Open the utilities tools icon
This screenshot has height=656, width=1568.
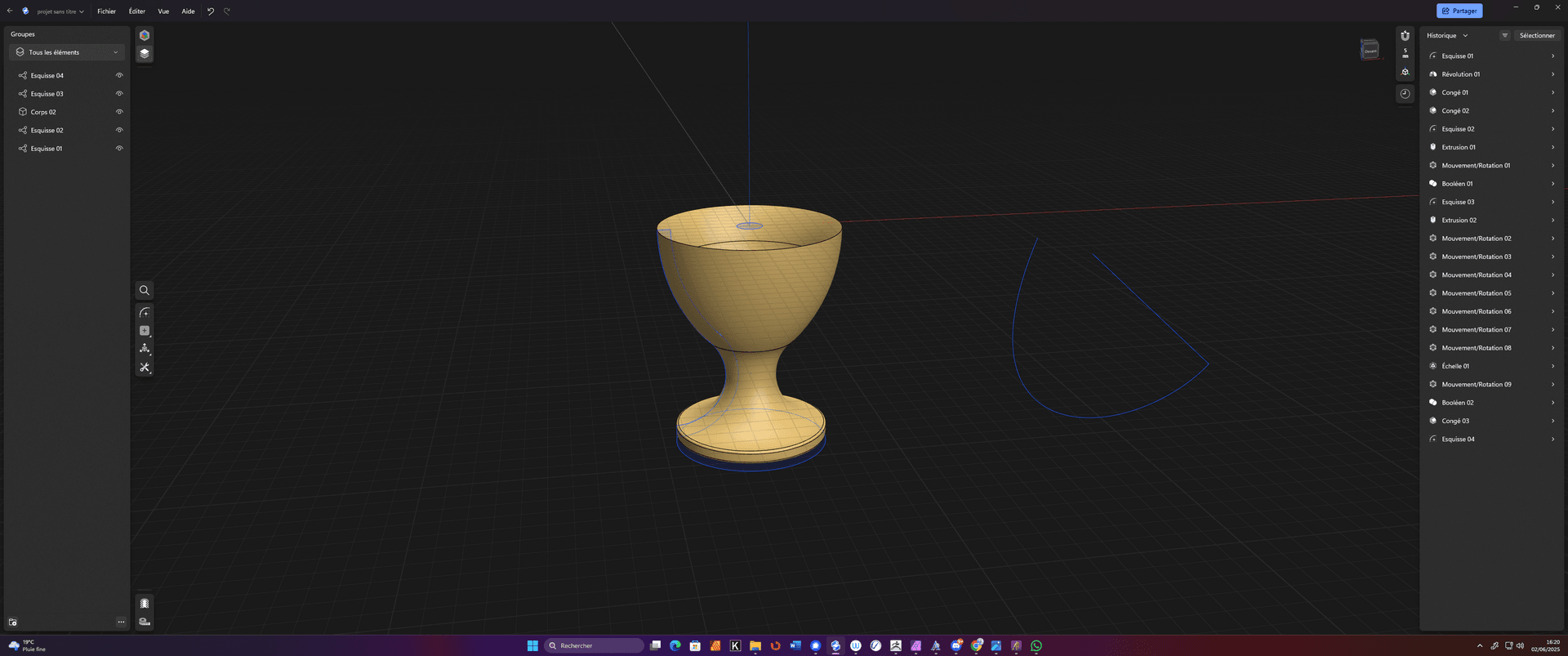[x=145, y=368]
